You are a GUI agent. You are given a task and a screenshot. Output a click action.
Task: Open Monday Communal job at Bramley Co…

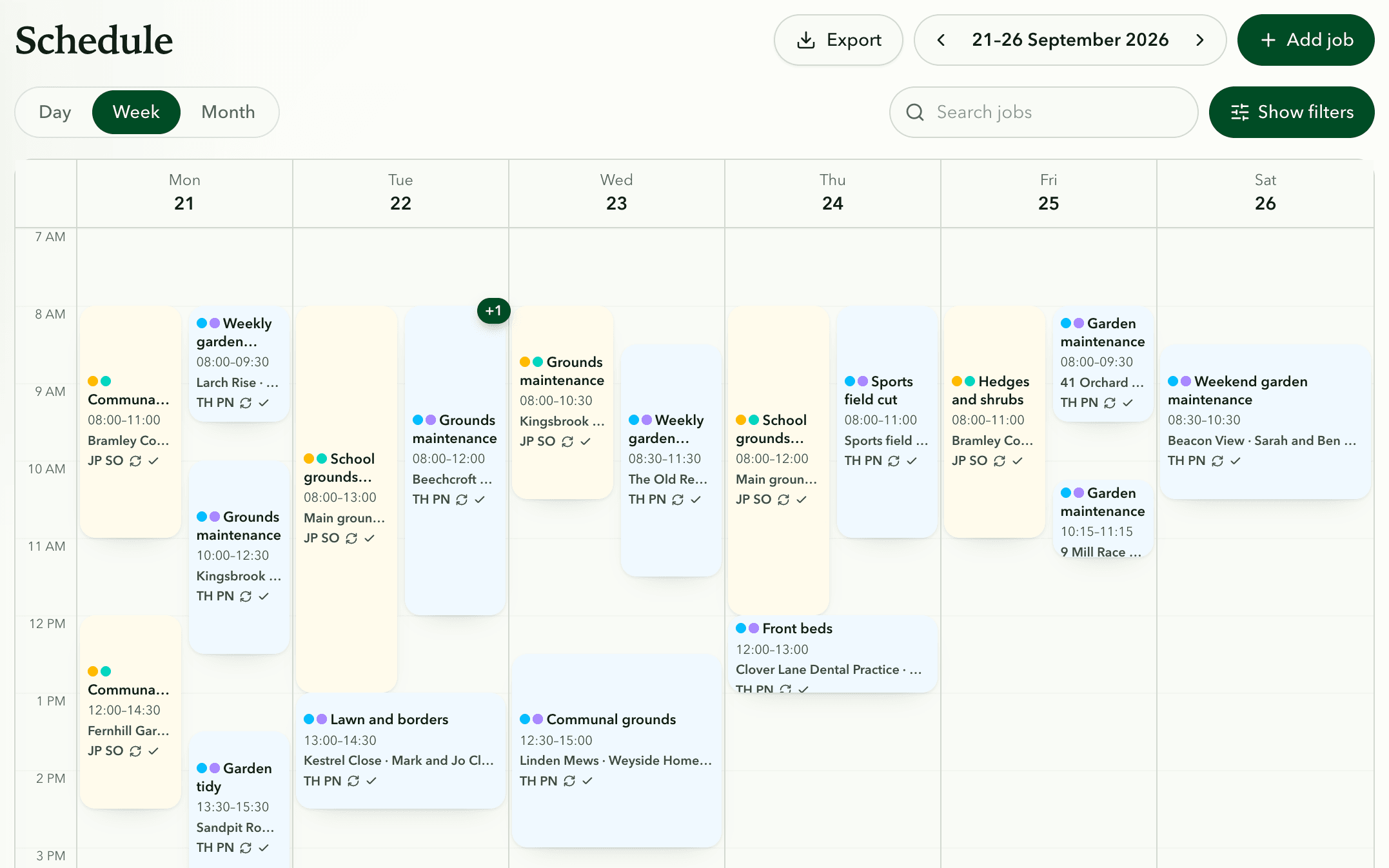pos(130,422)
